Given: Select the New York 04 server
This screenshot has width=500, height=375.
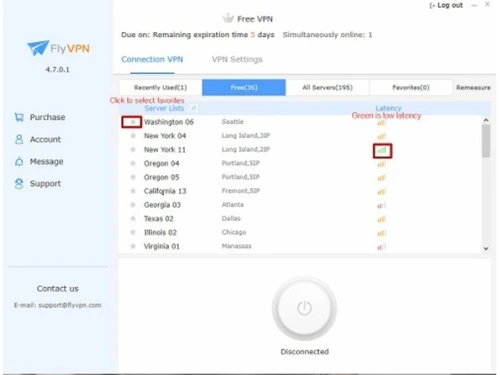Looking at the screenshot, I should (x=165, y=136).
